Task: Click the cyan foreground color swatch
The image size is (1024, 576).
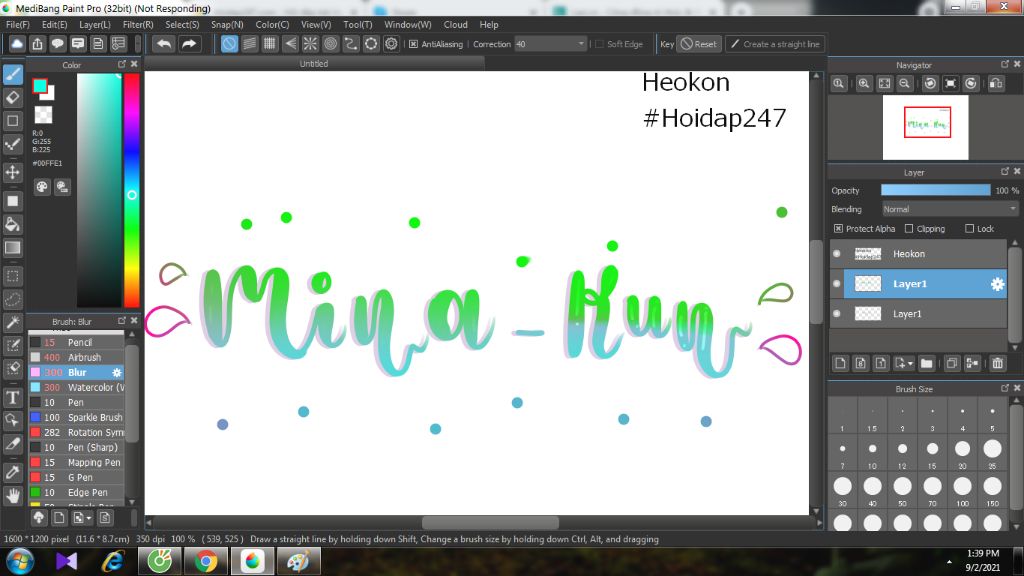Action: (x=40, y=86)
